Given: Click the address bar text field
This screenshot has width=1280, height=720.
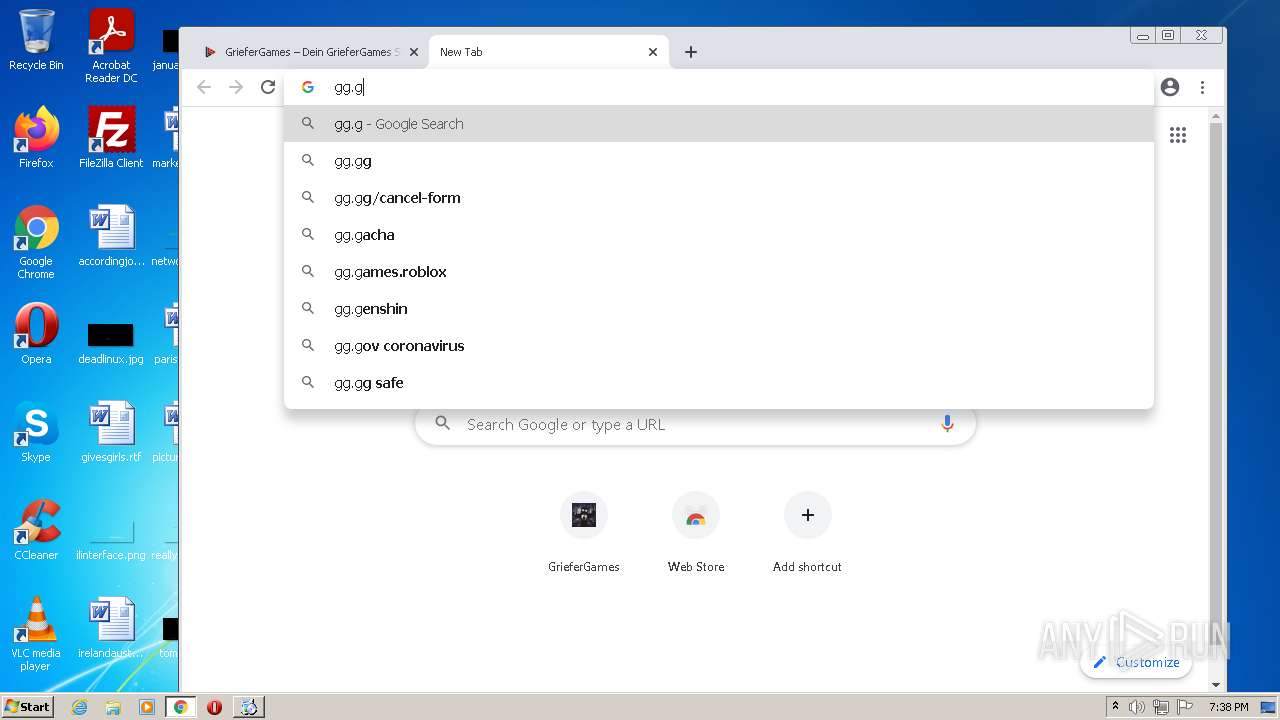Looking at the screenshot, I should (719, 87).
